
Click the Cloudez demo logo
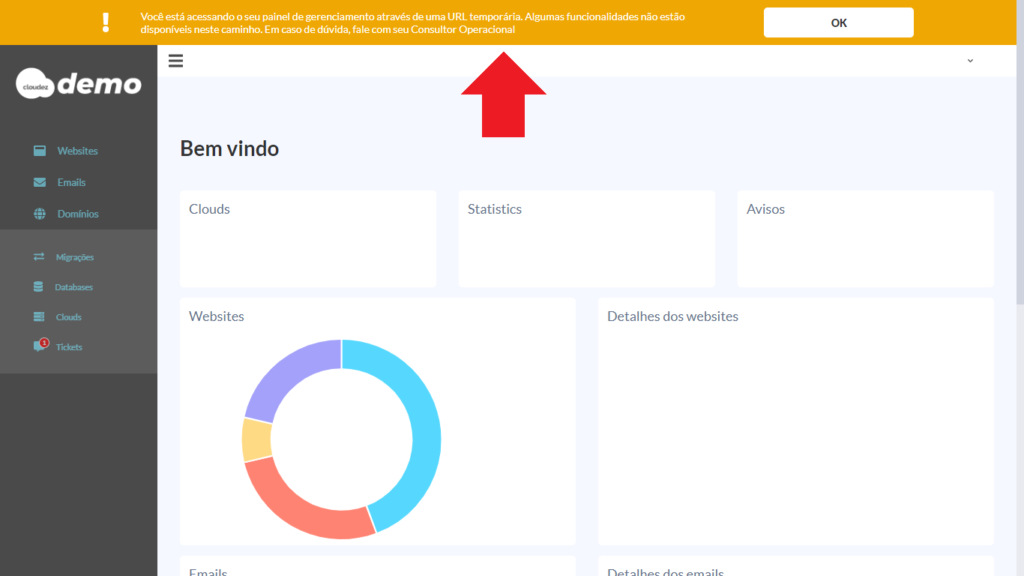(79, 83)
